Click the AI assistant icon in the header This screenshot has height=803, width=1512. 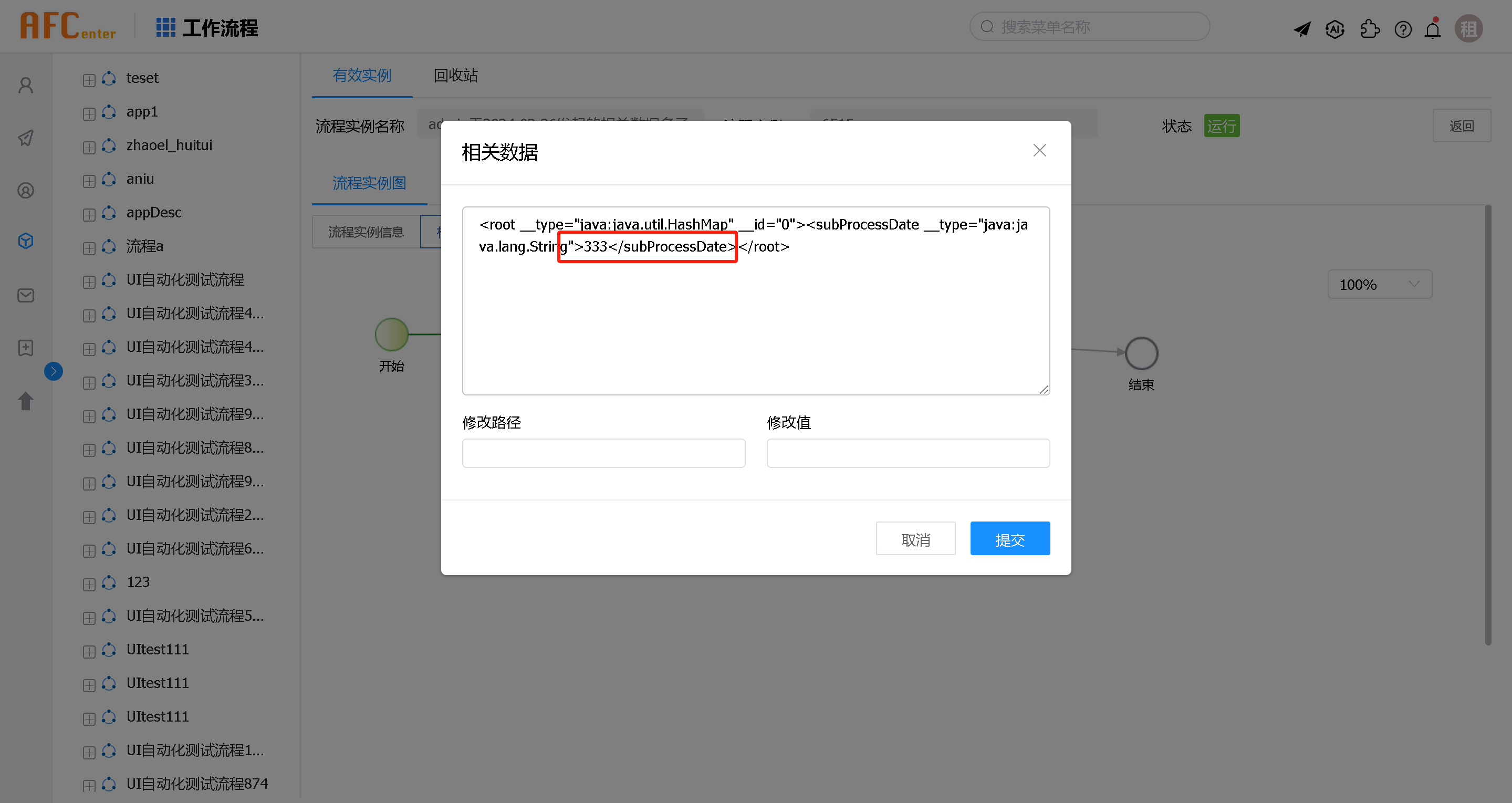click(1334, 28)
